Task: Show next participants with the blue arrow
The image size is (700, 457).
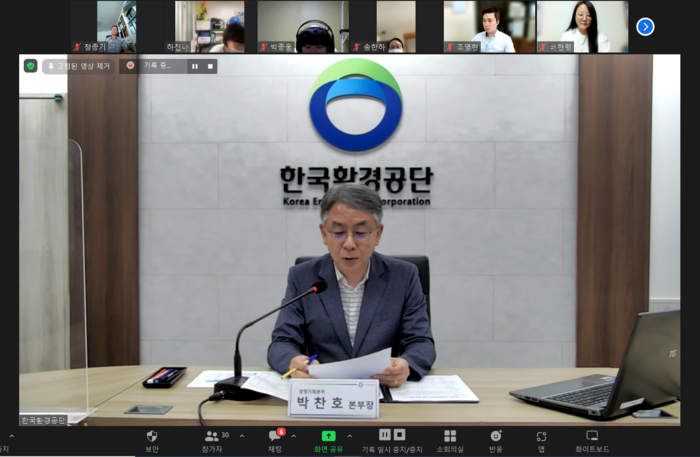Action: 645,27
